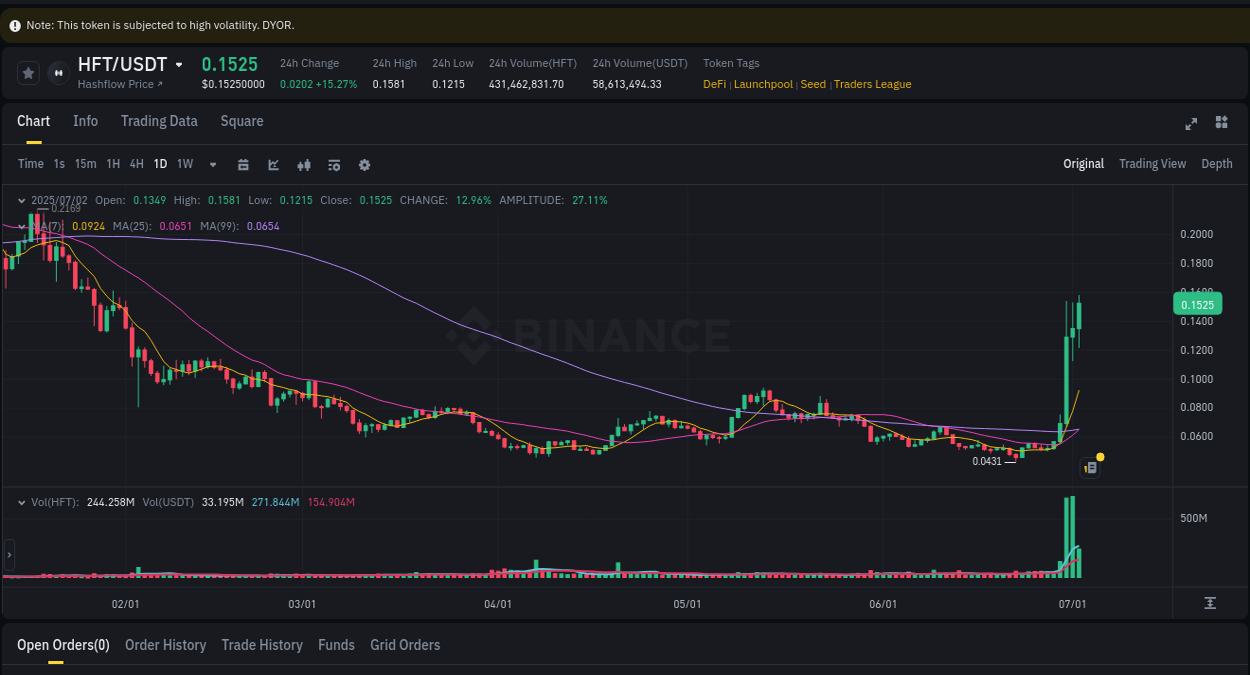Screen dimensions: 1250x675
Task: Switch to the Trading Data tab
Action: (x=159, y=121)
